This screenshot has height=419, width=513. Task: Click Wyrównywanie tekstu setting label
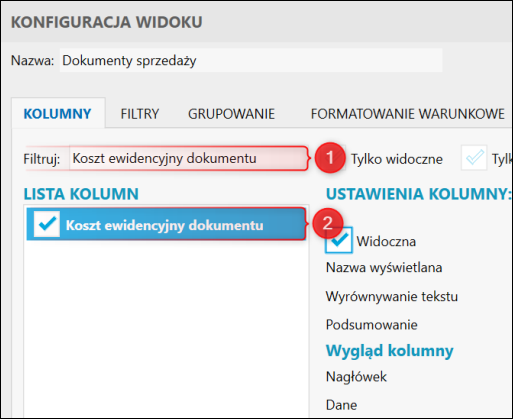point(392,296)
